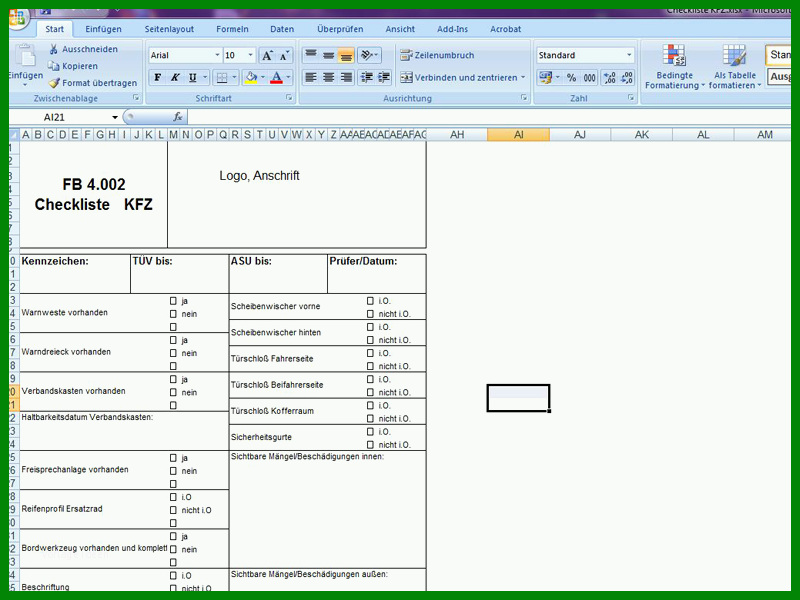
Task: Switch to the Daten tab
Action: (x=282, y=29)
